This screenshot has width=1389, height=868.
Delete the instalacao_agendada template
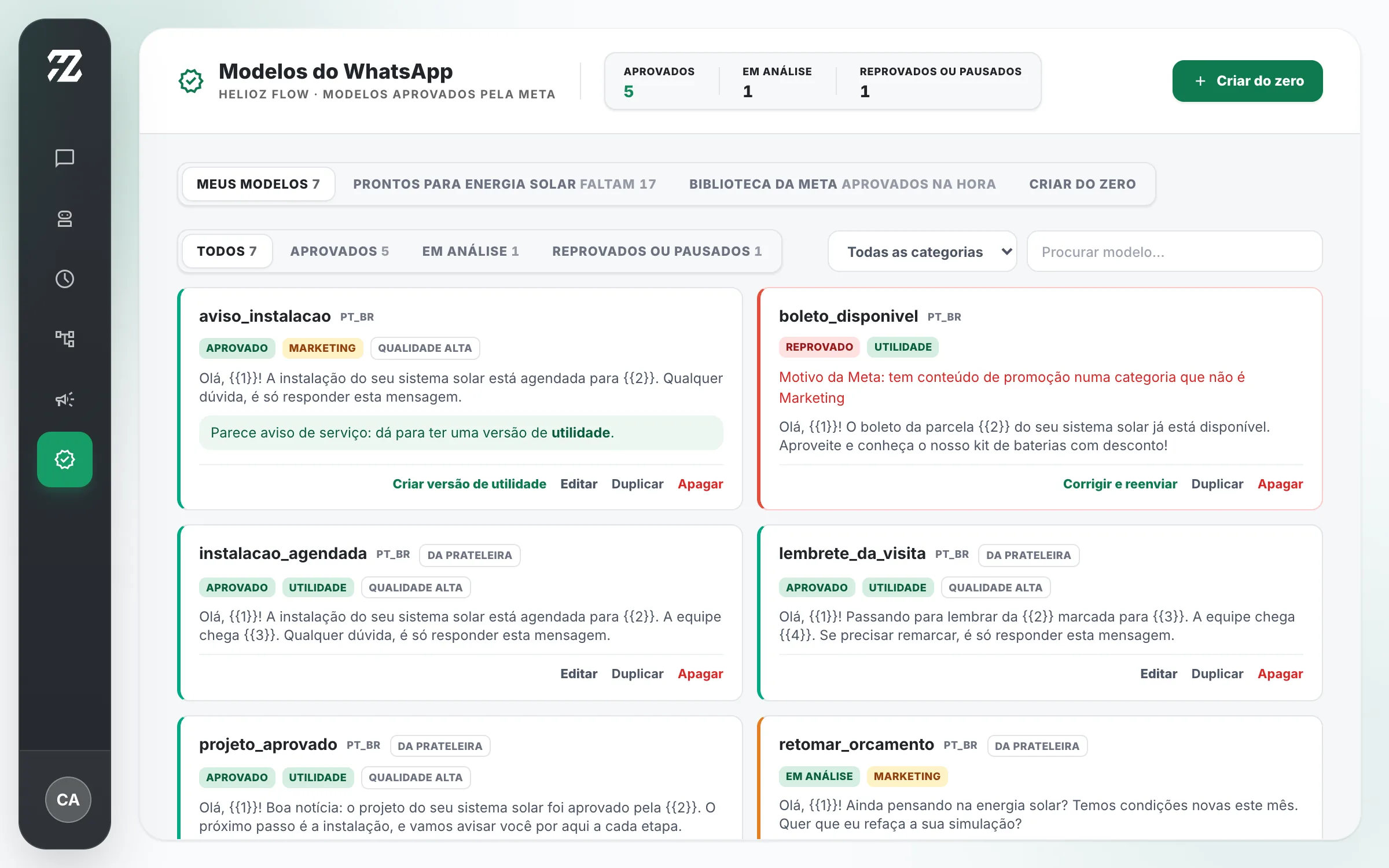pyautogui.click(x=700, y=674)
